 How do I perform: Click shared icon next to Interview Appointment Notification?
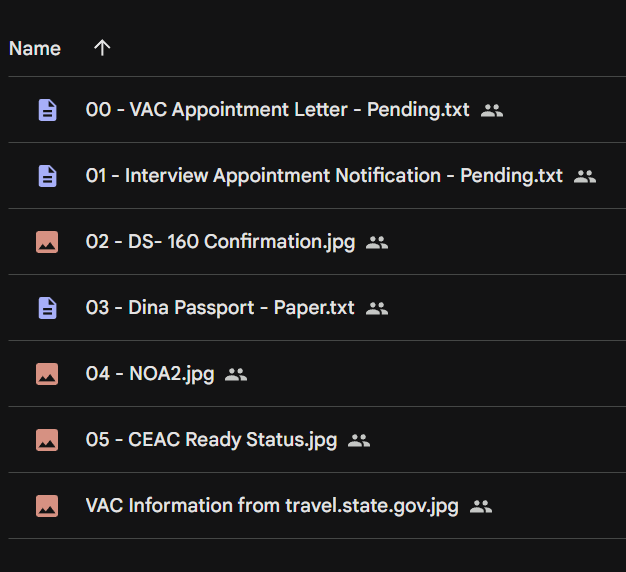tap(585, 176)
